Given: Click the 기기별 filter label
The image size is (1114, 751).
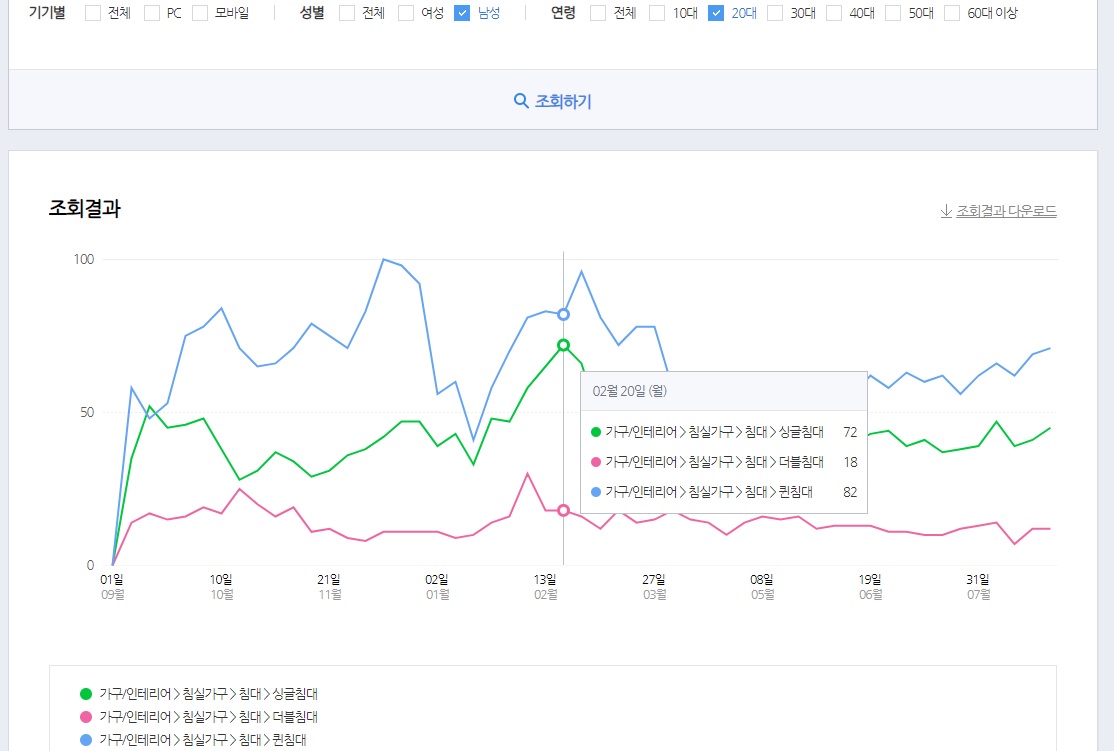Looking at the screenshot, I should pyautogui.click(x=47, y=13).
